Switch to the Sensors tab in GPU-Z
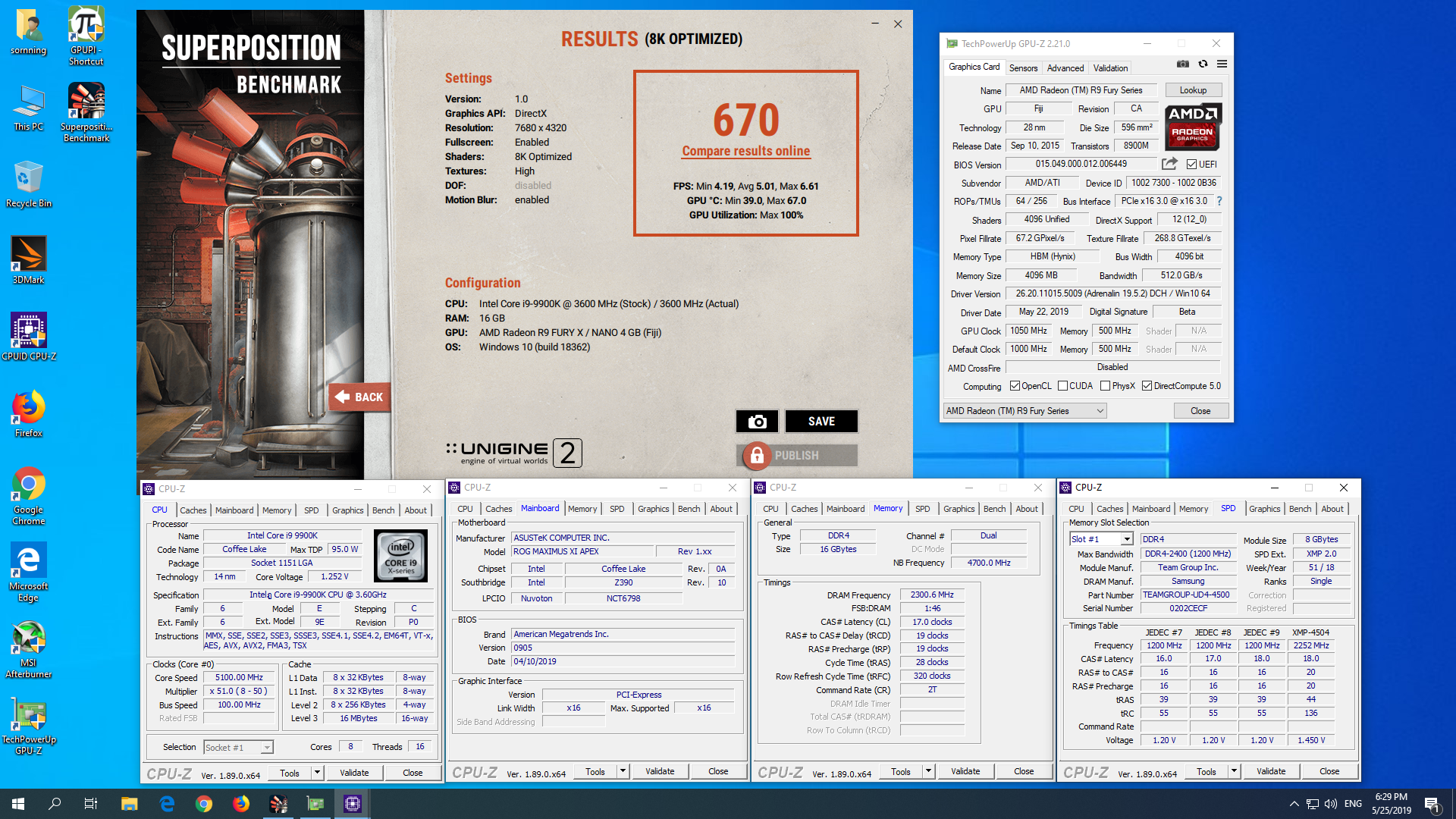Image resolution: width=1456 pixels, height=819 pixels. click(x=1023, y=68)
